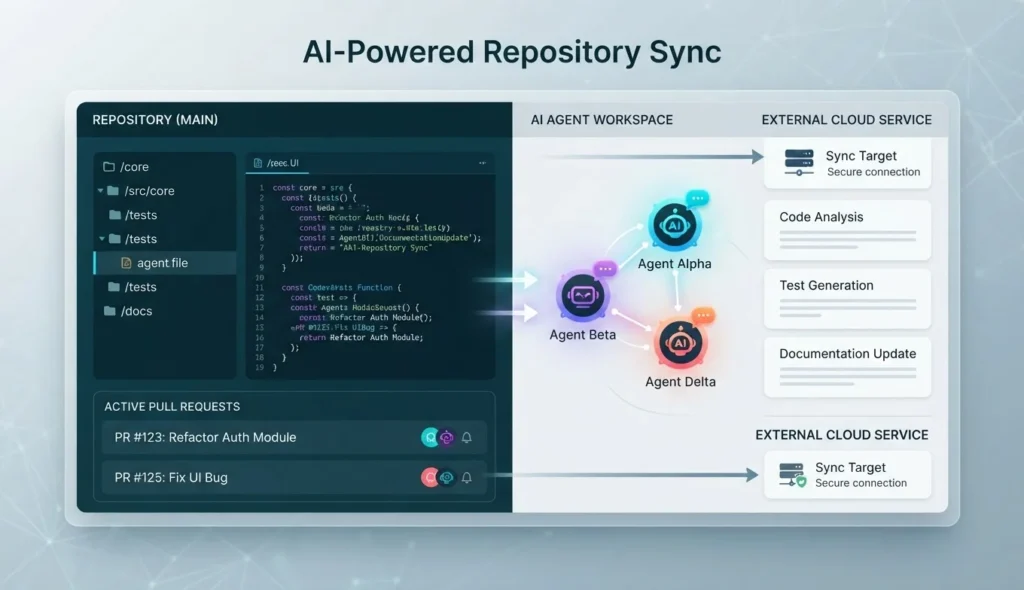This screenshot has height=590, width=1024.
Task: Click the server icon in the top Sync Target card
Action: coord(799,163)
